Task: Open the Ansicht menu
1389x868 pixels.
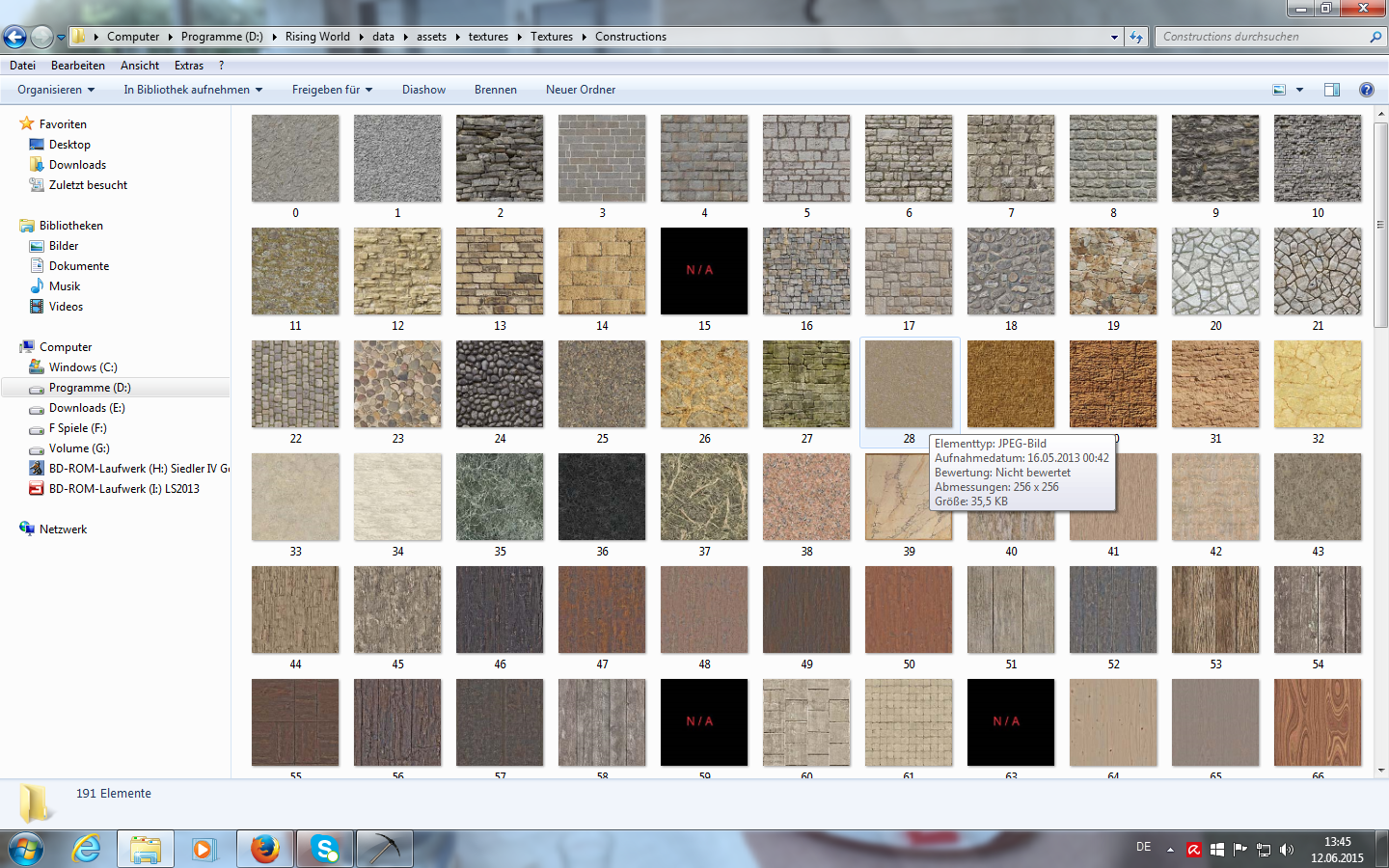Action: pyautogui.click(x=140, y=66)
